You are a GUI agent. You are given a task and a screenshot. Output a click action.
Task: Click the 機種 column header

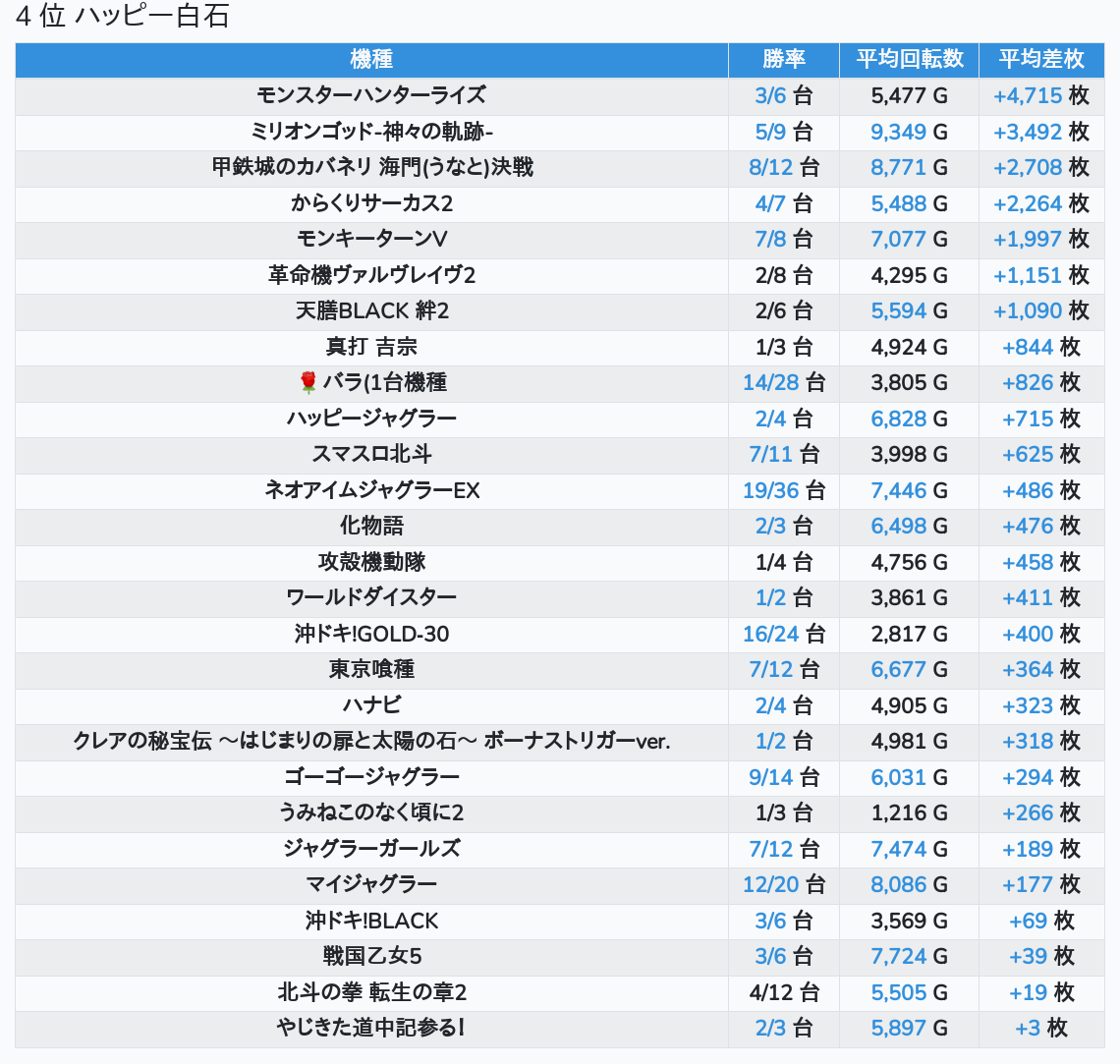pos(371,59)
